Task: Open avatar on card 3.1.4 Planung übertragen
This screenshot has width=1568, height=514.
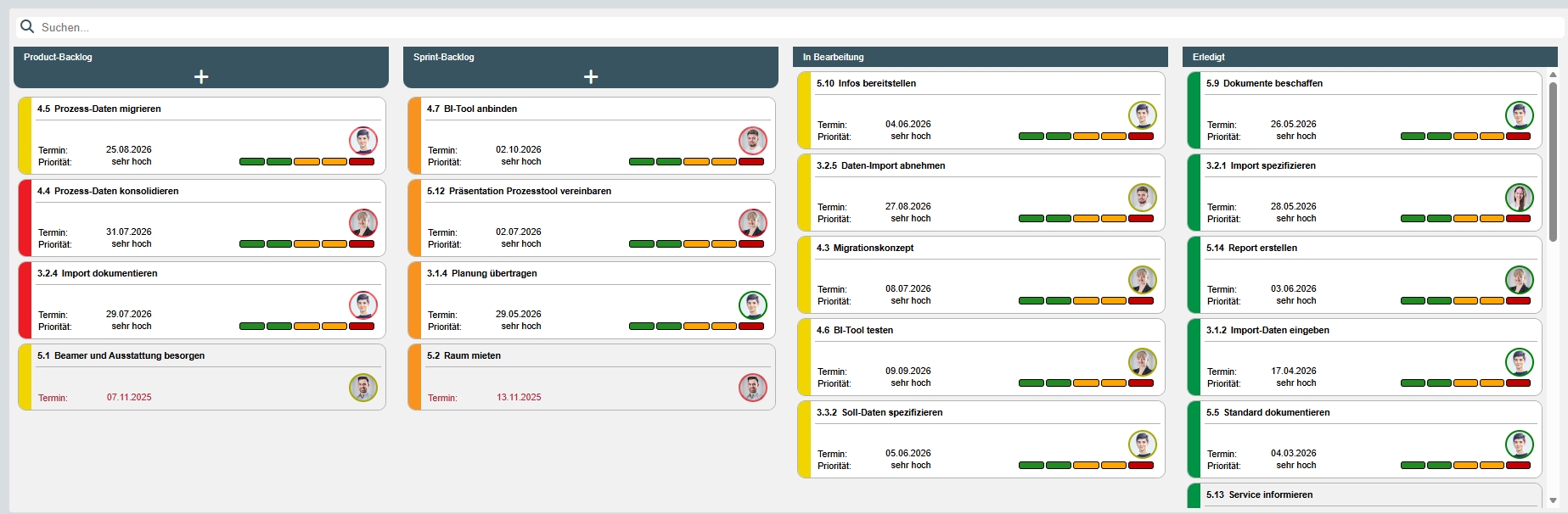Action: point(753,305)
